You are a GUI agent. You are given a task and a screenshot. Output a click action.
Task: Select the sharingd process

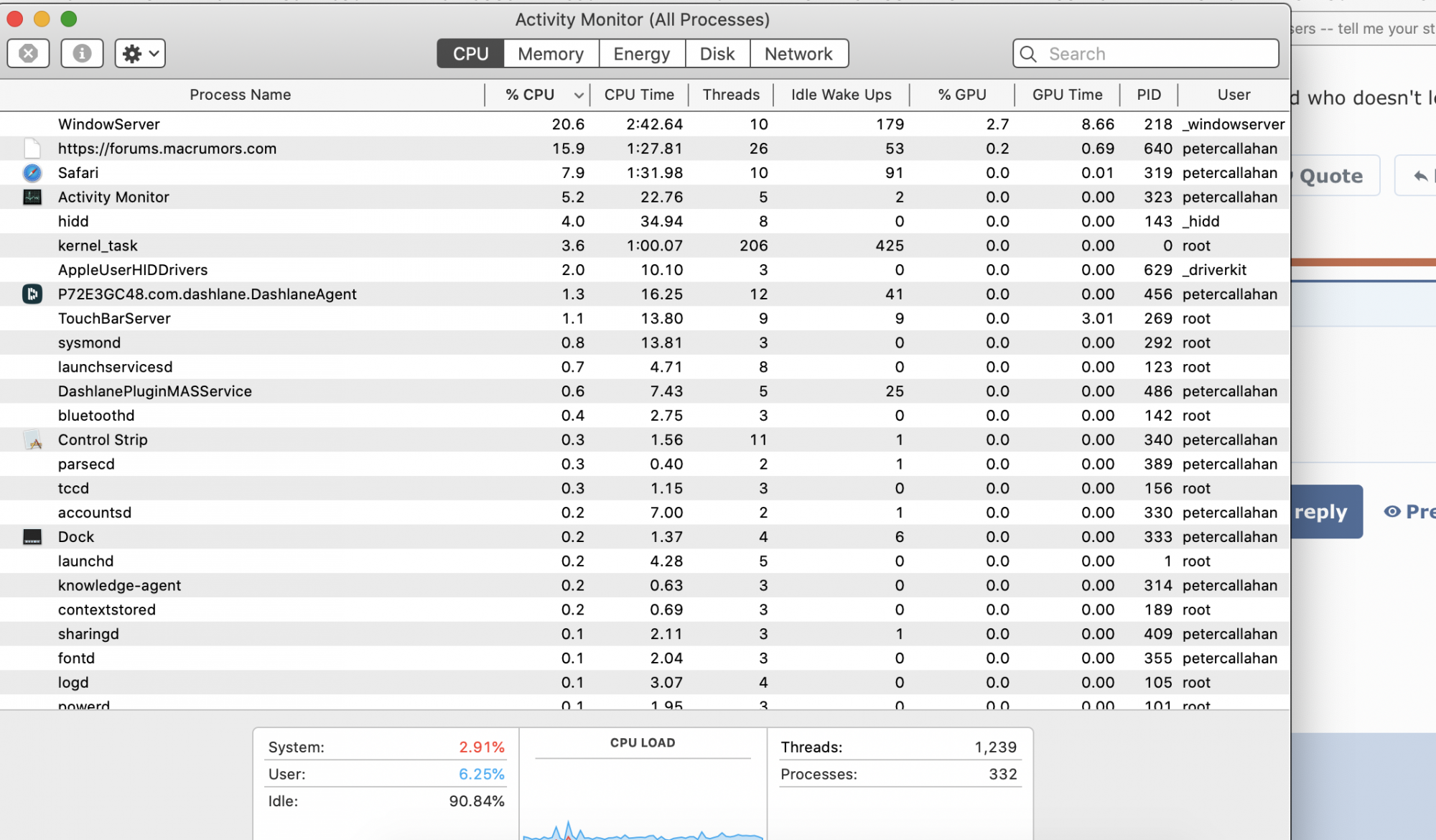point(645,634)
